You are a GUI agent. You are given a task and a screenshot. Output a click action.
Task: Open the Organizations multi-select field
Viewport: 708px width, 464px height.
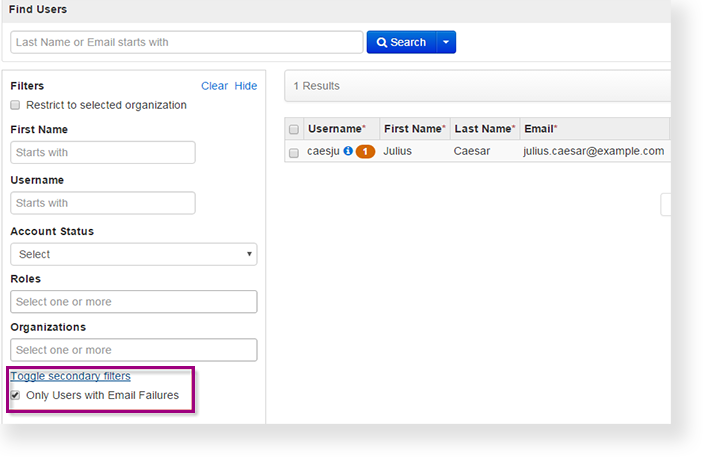pos(133,350)
